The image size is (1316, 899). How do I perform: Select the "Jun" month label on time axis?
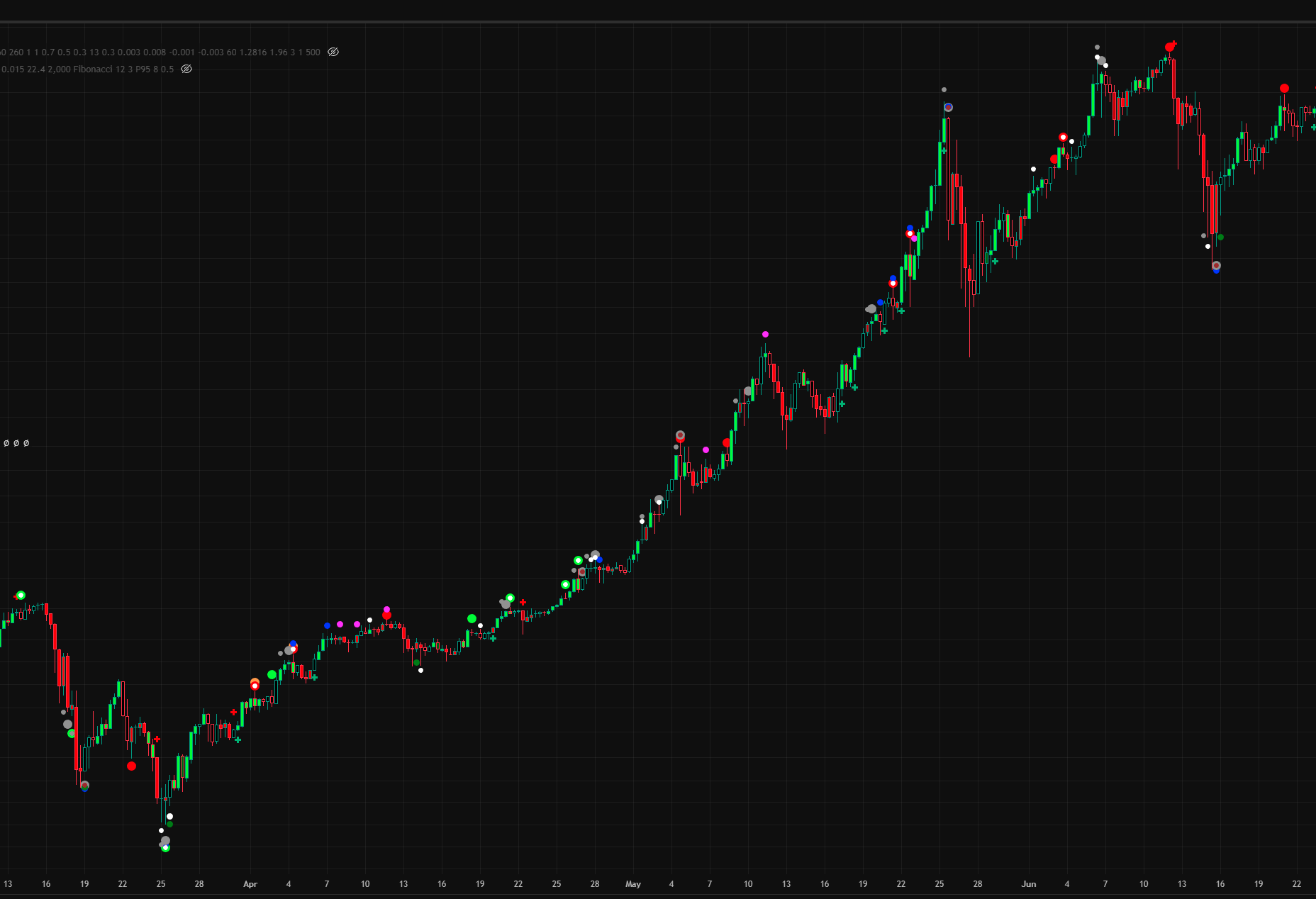(x=1028, y=884)
